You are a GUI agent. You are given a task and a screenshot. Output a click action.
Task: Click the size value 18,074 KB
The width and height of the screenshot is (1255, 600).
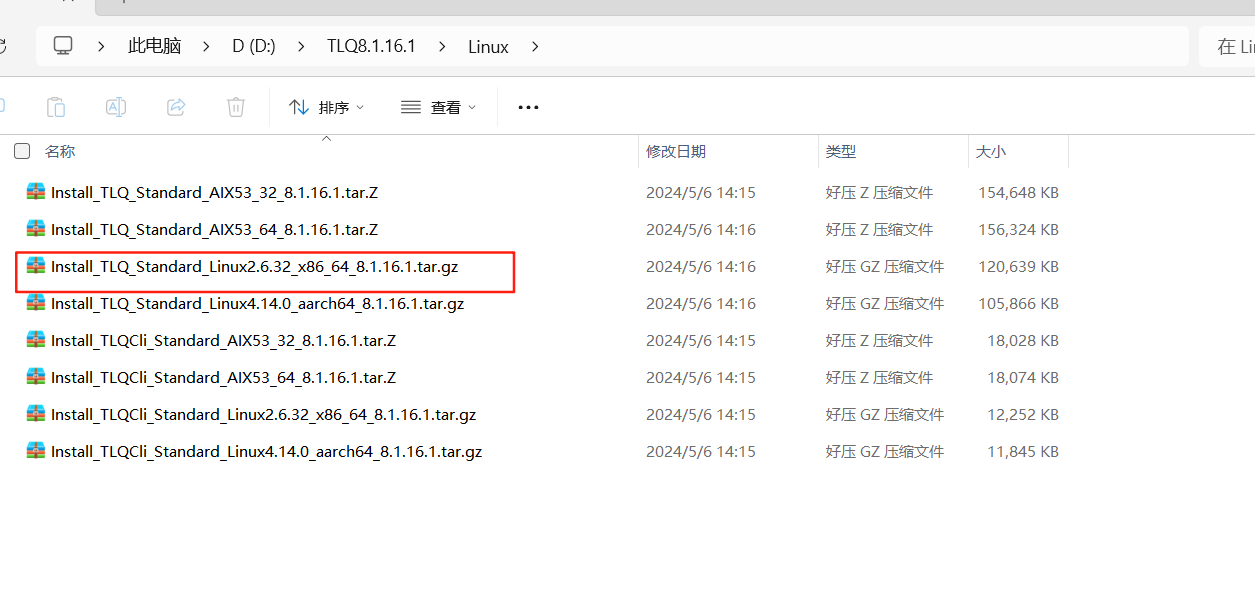click(1023, 377)
